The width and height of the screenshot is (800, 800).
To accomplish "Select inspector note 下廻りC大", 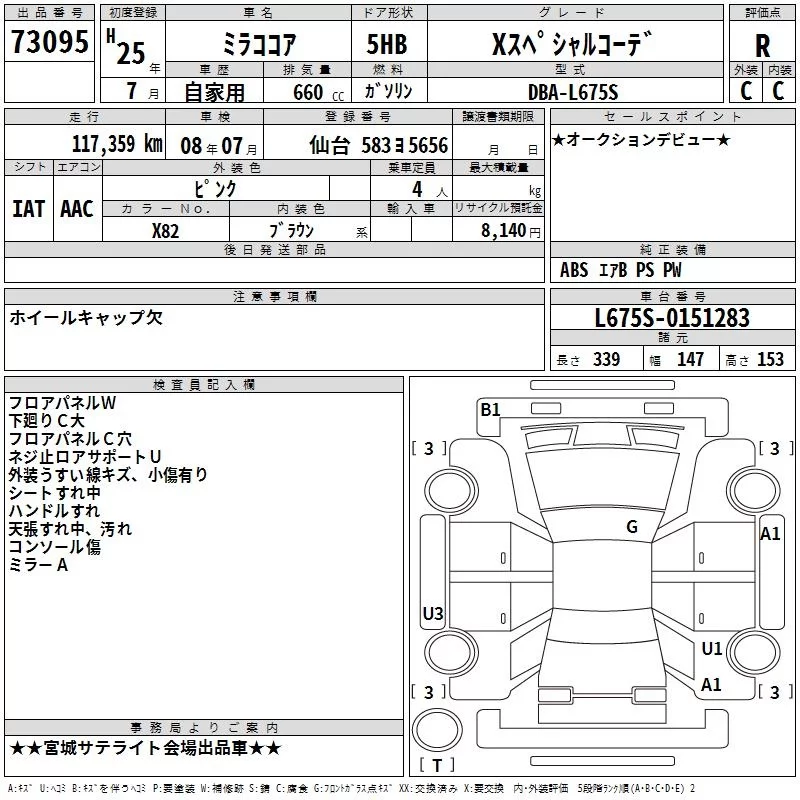I will click(x=46, y=420).
